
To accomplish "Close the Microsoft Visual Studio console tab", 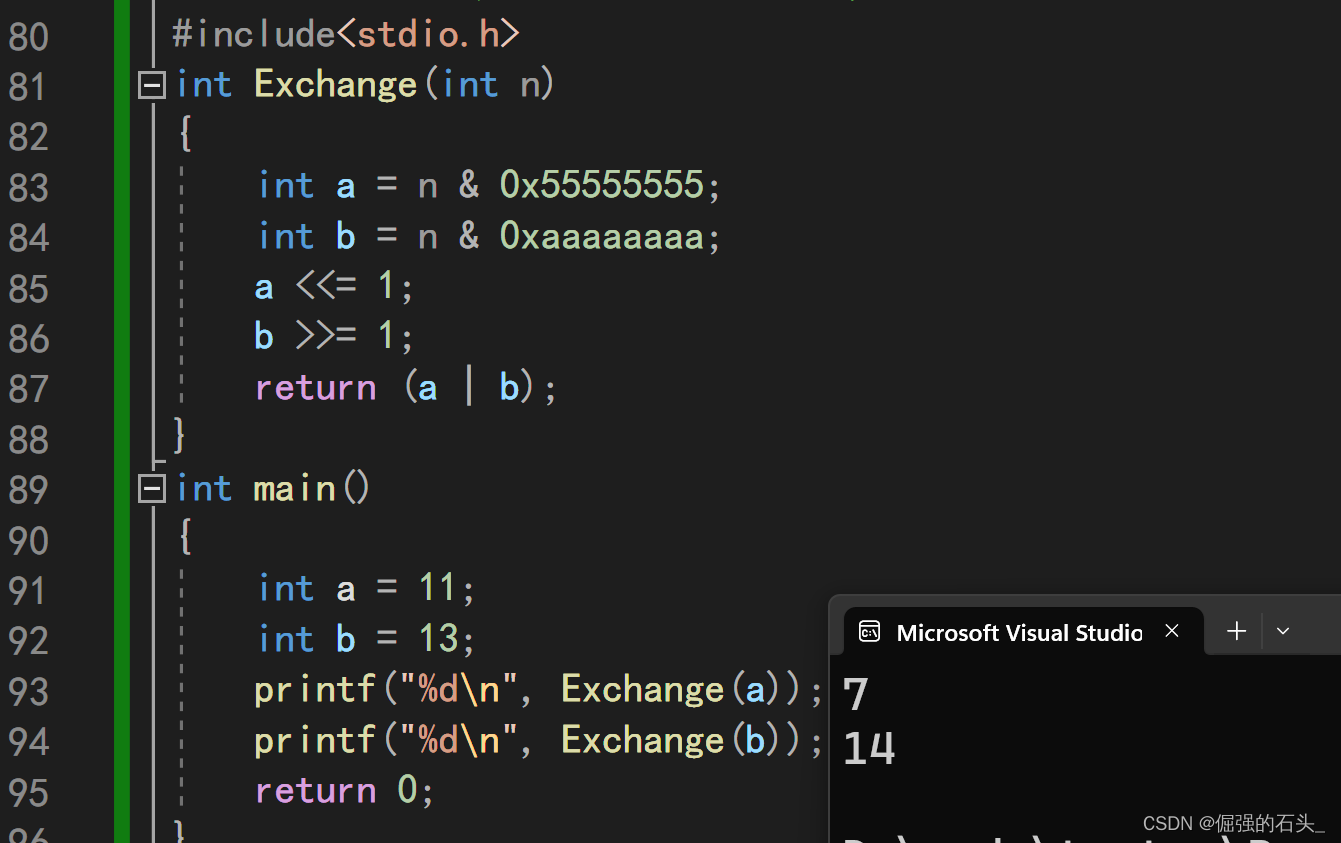I will click(1172, 631).
